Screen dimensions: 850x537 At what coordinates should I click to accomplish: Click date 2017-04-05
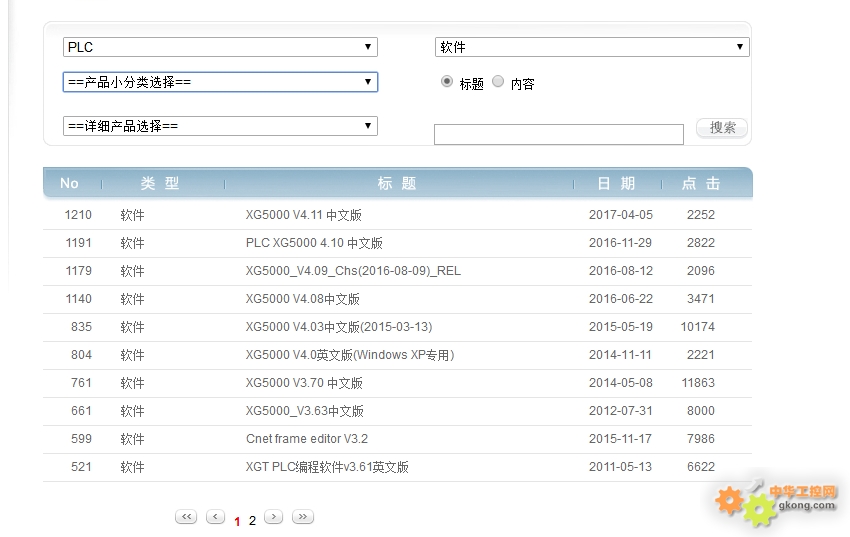(621, 215)
